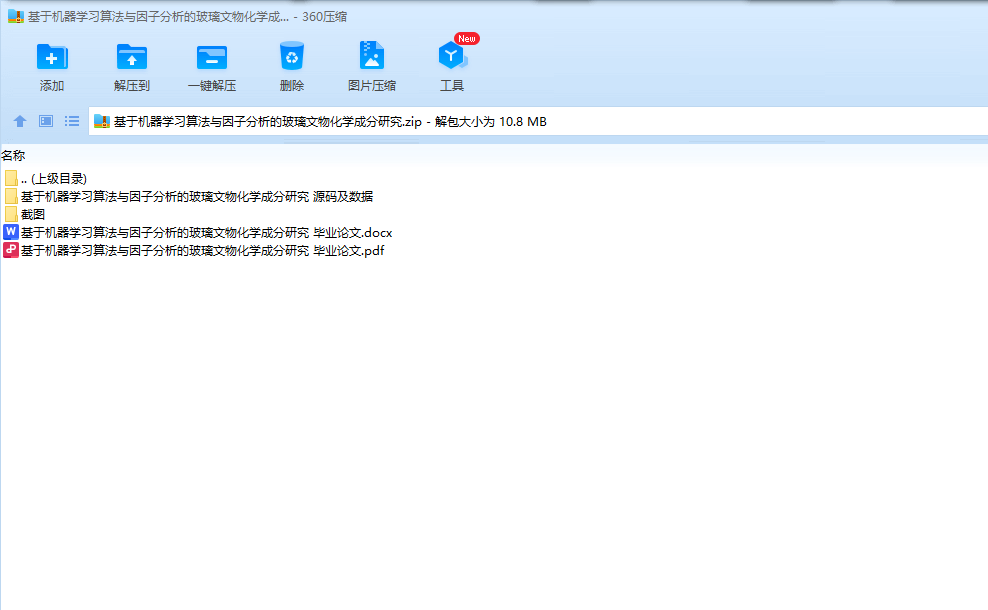Image resolution: width=988 pixels, height=610 pixels.
Task: Click the zip archive icon in address bar
Action: point(101,122)
